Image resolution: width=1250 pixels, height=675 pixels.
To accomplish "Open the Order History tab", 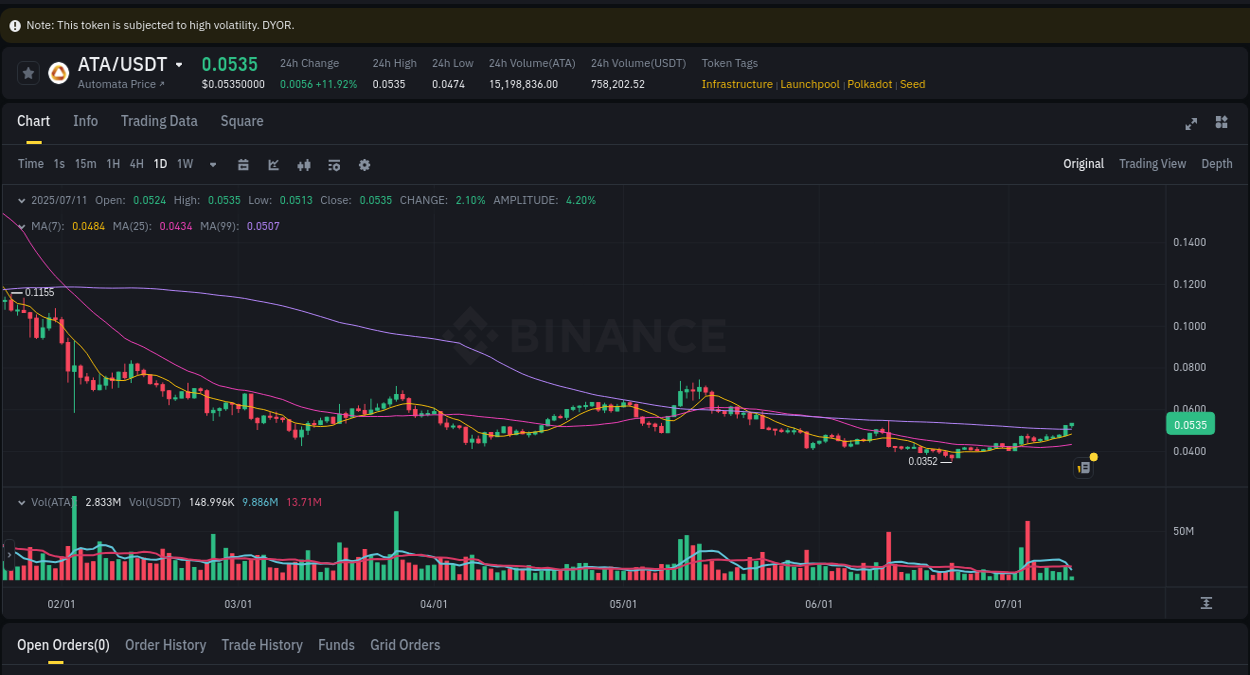I will 165,645.
